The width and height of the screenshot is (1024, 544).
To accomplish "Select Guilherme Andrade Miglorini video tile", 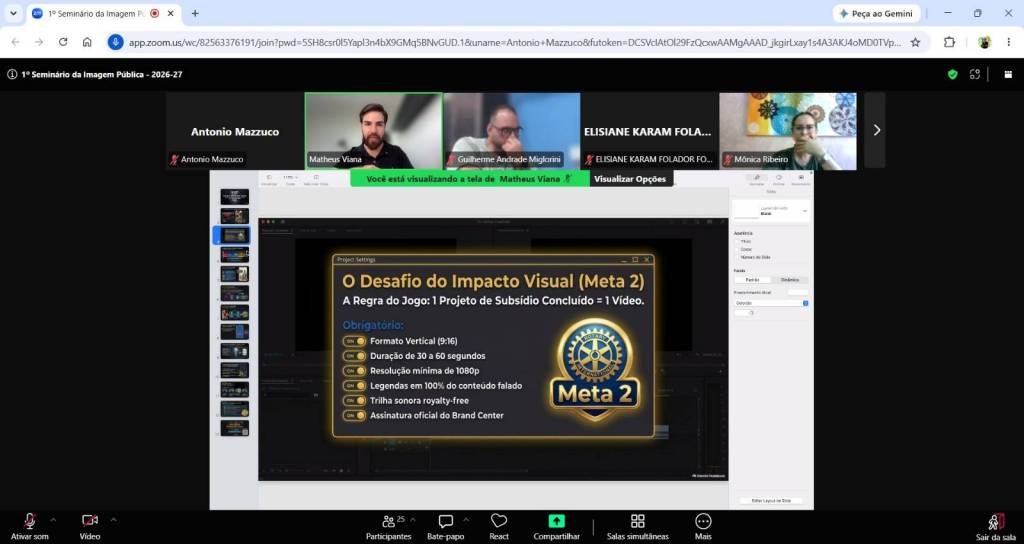I will (x=511, y=131).
